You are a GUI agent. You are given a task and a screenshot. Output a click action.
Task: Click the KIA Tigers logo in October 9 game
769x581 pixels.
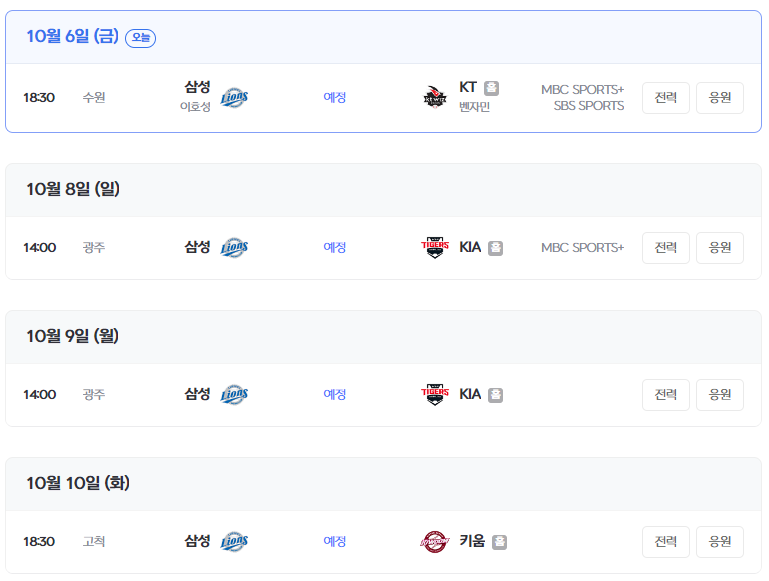coord(436,394)
